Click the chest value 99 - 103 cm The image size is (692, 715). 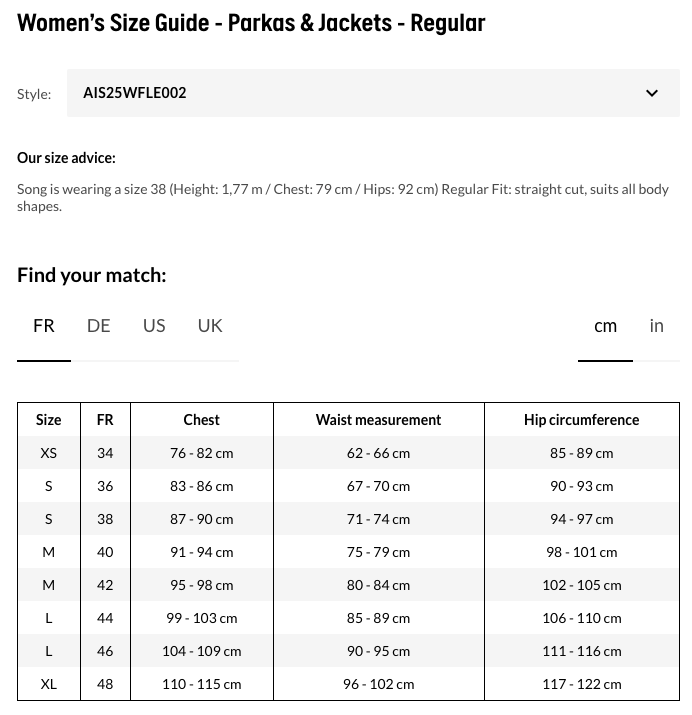[x=201, y=618]
